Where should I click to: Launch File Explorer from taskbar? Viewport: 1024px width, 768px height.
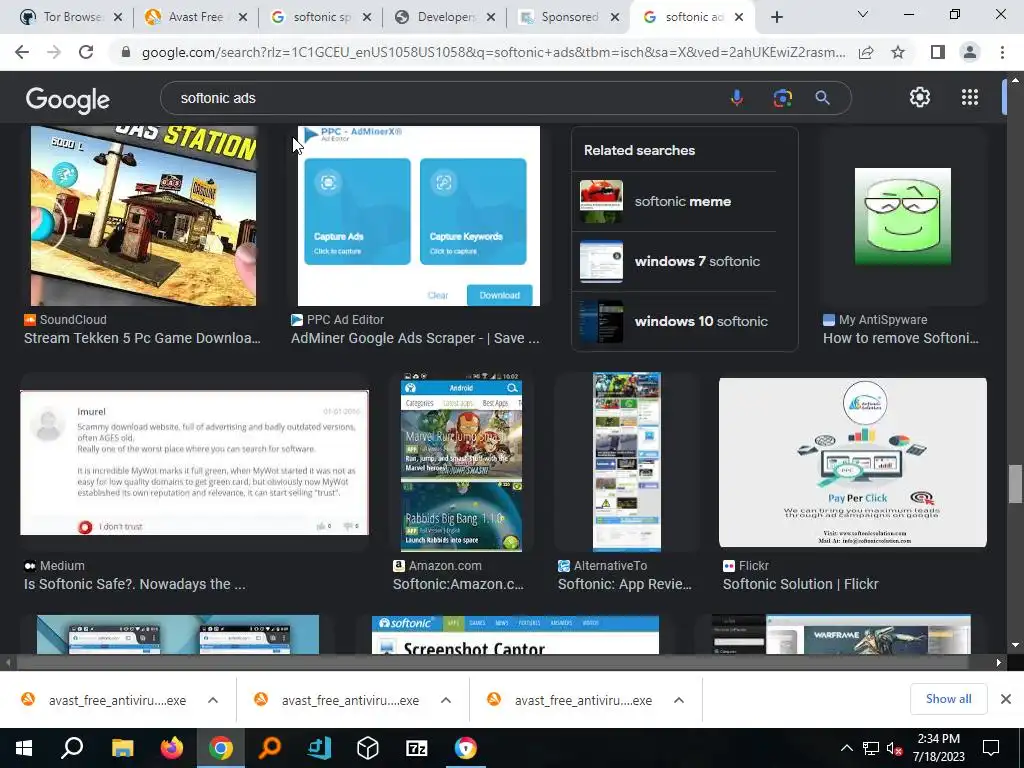122,748
